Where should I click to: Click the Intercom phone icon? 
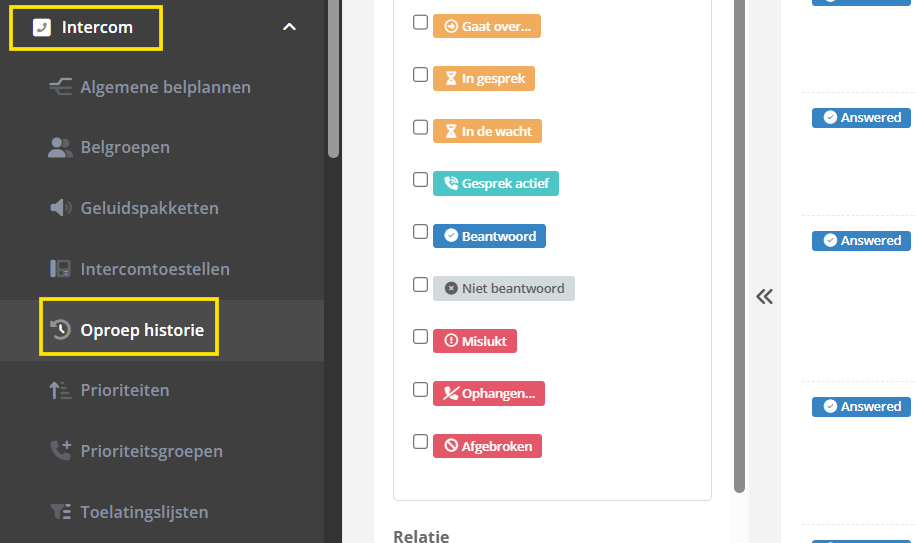pos(42,27)
